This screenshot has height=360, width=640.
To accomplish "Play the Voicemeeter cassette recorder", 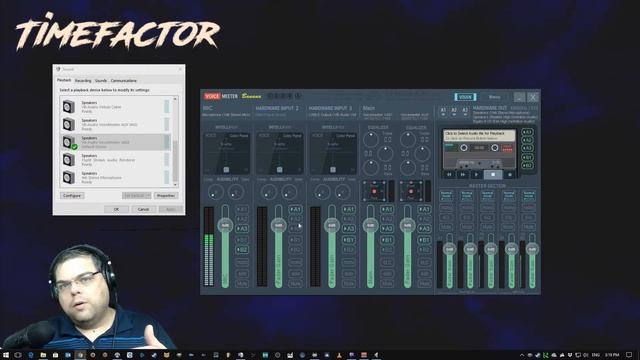I will coord(476,175).
